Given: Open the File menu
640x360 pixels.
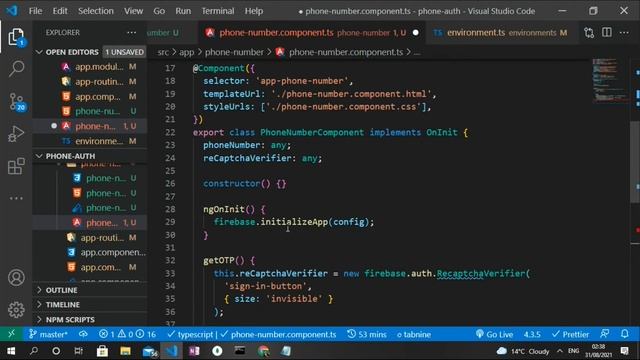Looking at the screenshot, I should coord(36,11).
